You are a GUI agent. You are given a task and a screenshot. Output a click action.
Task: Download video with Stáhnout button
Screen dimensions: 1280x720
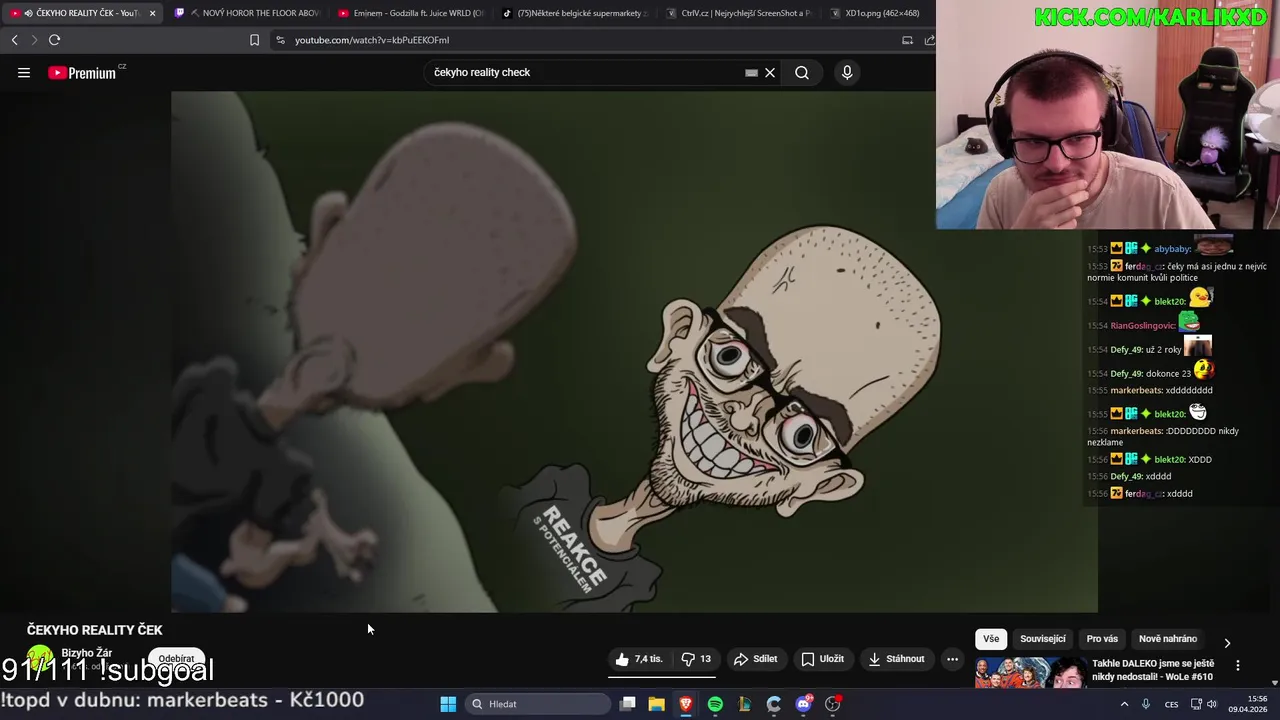coord(896,659)
